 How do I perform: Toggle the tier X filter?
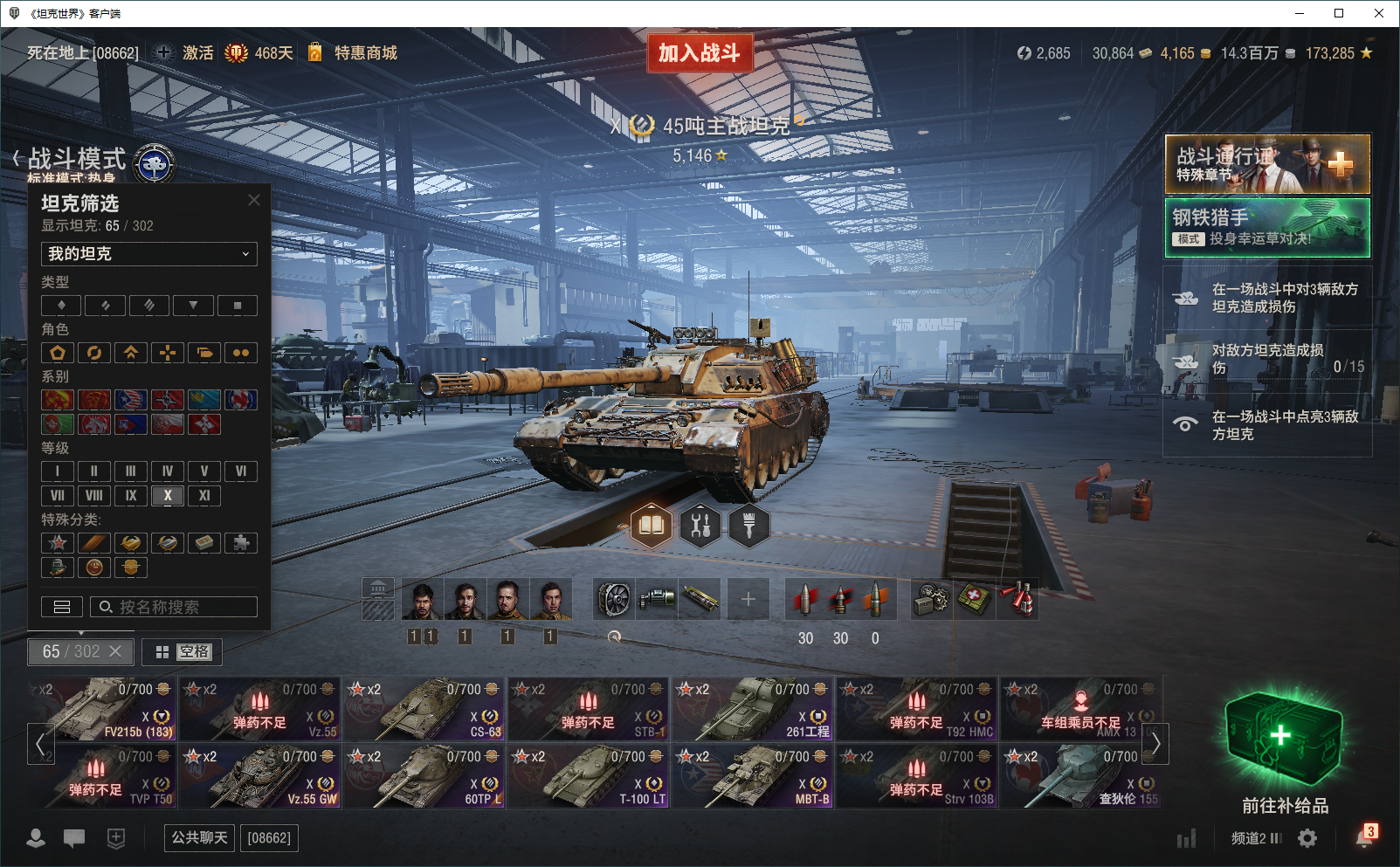(168, 496)
